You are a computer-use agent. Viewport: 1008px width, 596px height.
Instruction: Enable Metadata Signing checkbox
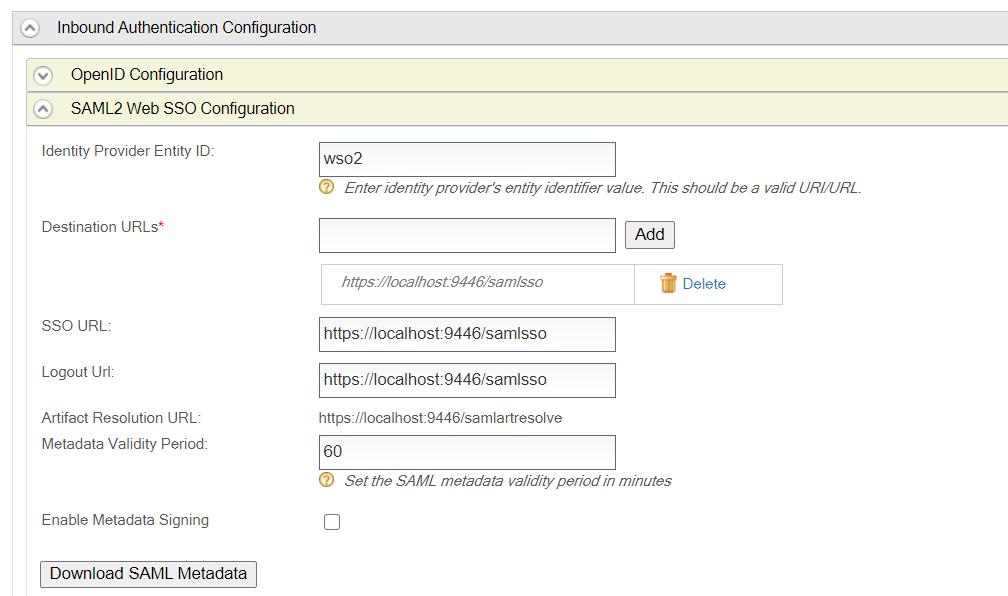(x=332, y=522)
